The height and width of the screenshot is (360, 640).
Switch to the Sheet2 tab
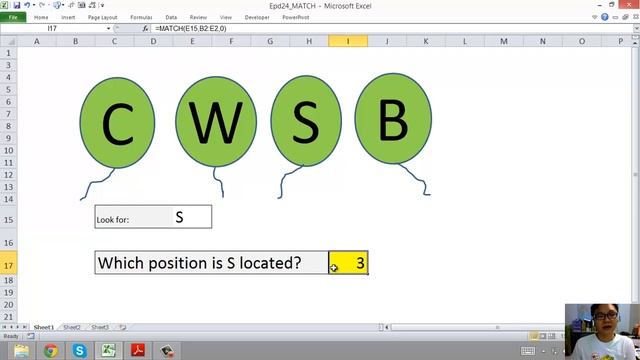(72, 327)
